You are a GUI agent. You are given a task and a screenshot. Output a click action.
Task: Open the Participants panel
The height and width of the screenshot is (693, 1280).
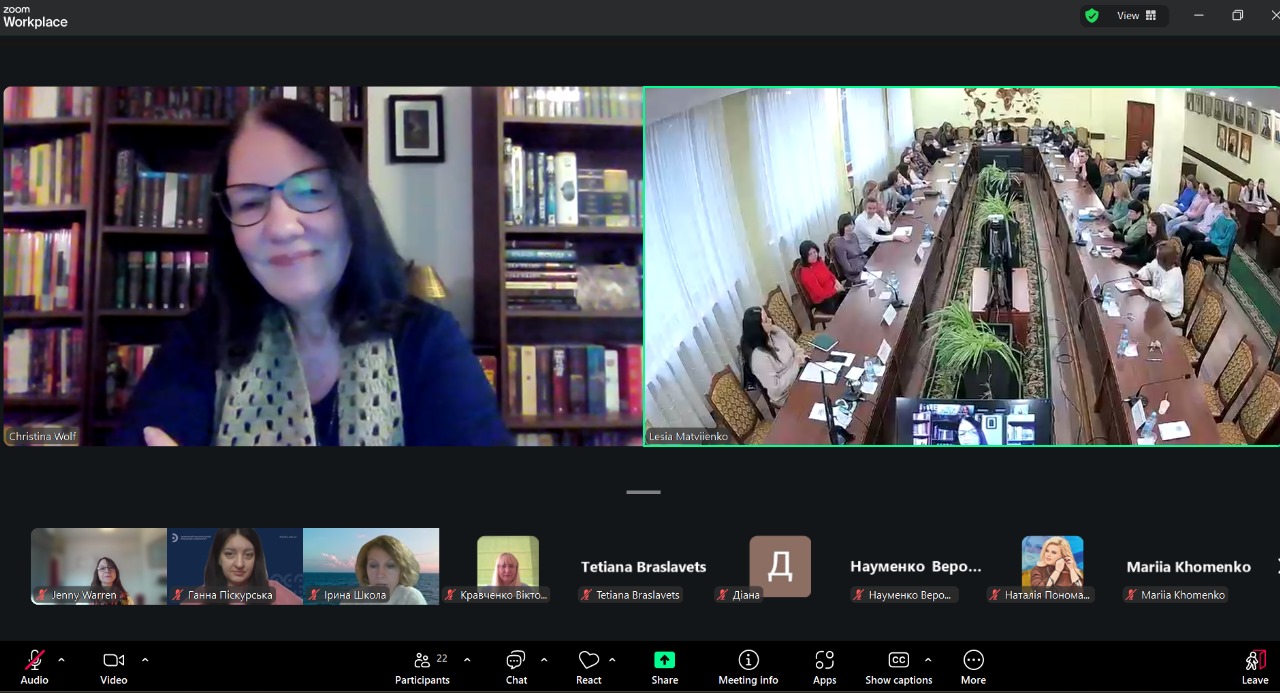click(x=423, y=667)
